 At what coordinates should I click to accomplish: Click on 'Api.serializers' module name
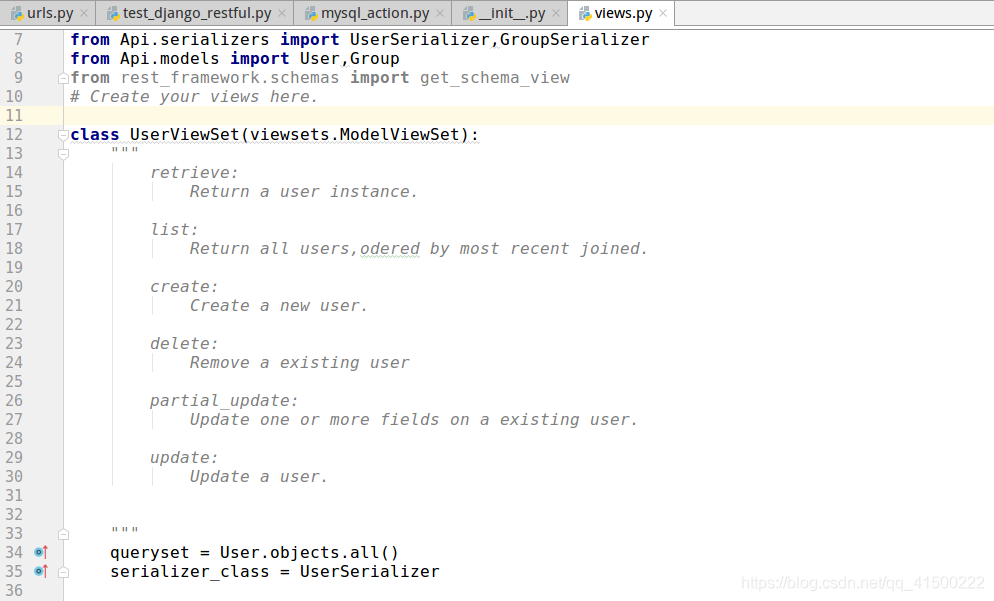tap(195, 39)
